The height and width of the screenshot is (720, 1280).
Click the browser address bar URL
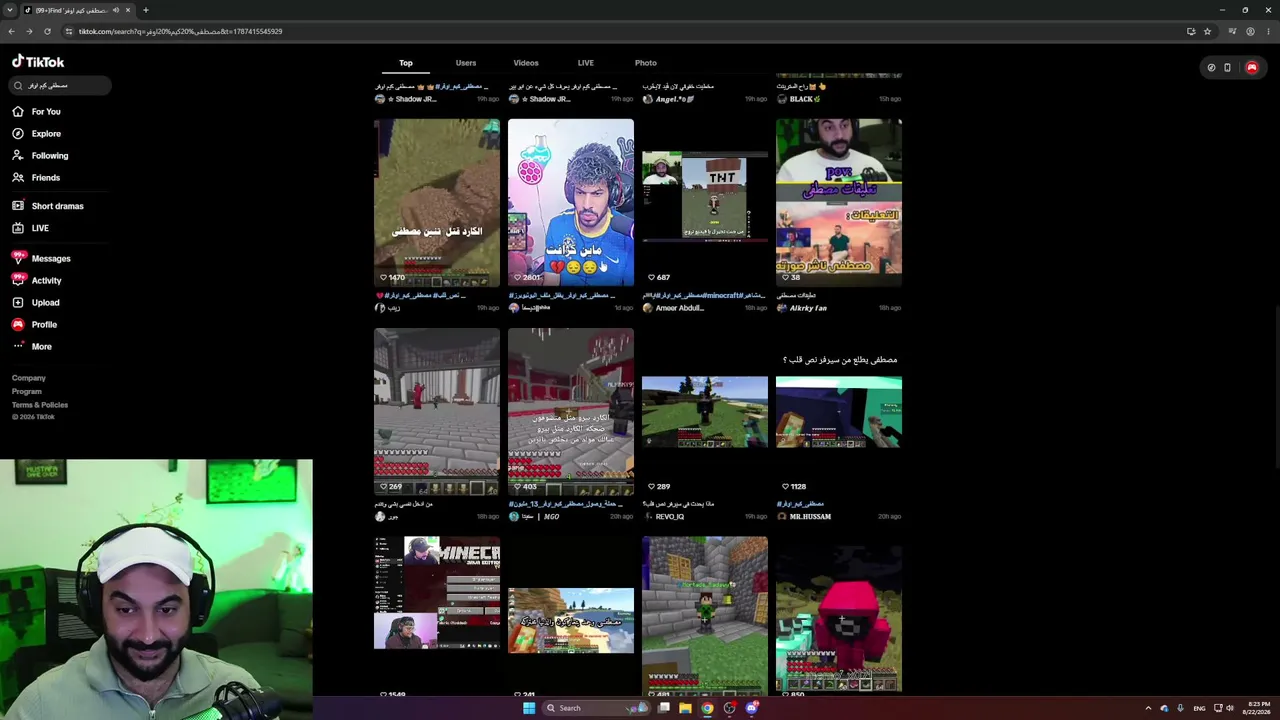point(180,31)
